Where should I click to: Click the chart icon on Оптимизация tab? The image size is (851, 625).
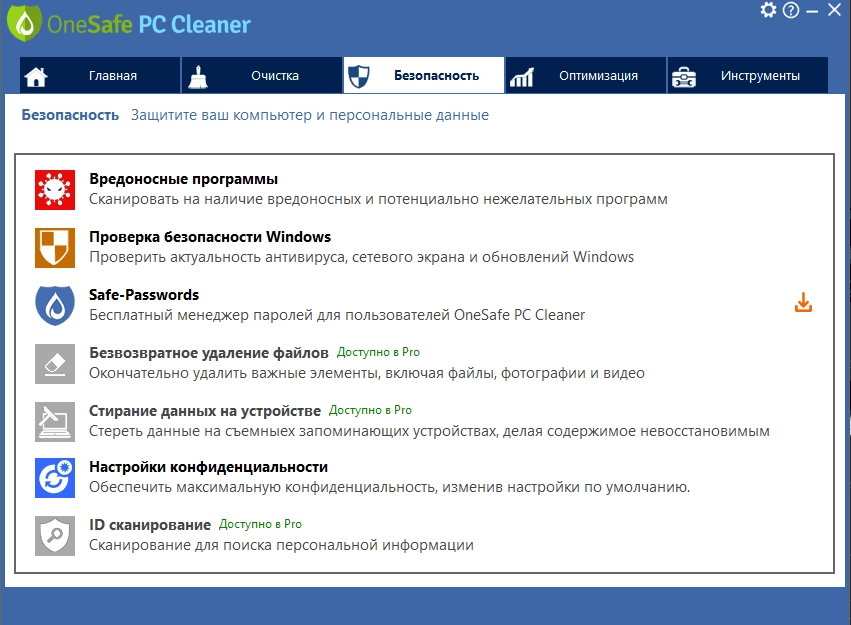(x=522, y=78)
